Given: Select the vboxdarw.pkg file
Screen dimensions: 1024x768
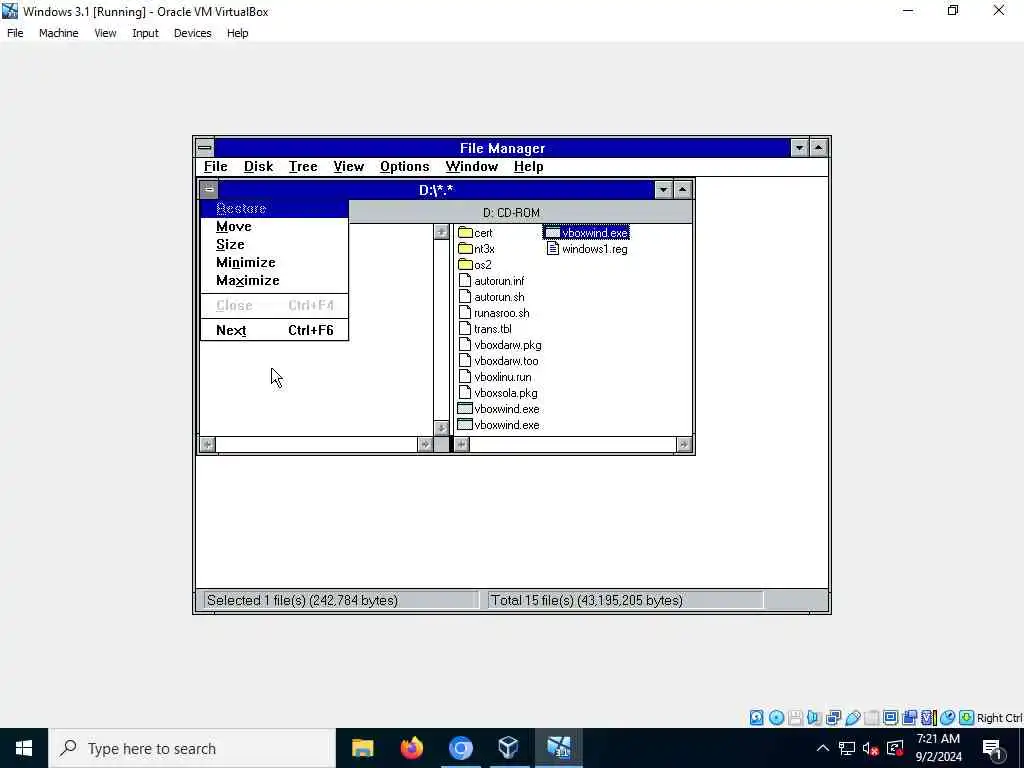Looking at the screenshot, I should coord(500,345).
